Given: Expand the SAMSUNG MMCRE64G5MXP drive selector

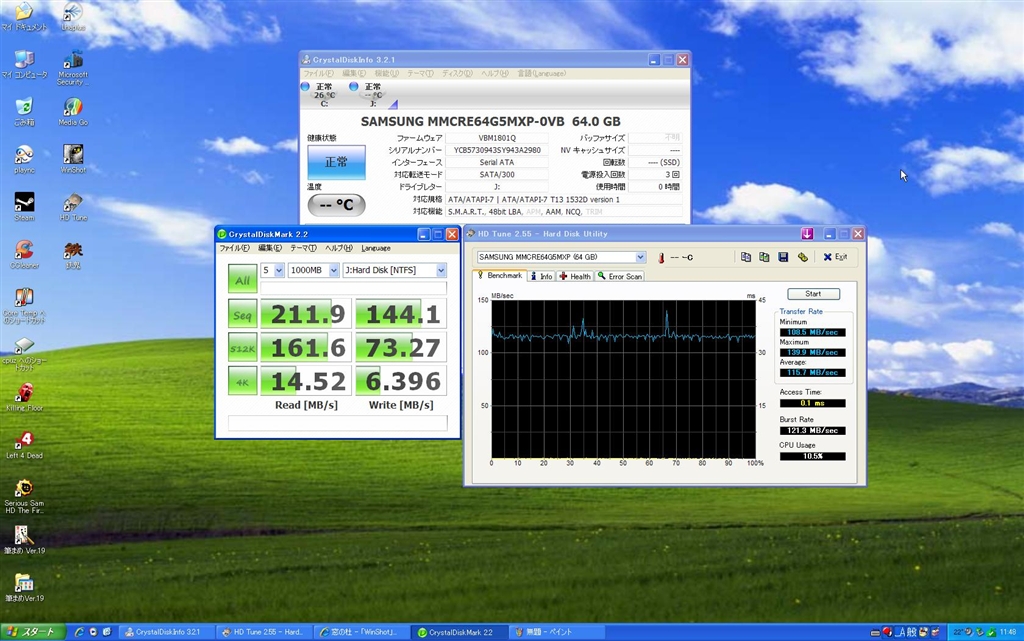Looking at the screenshot, I should (x=561, y=257).
